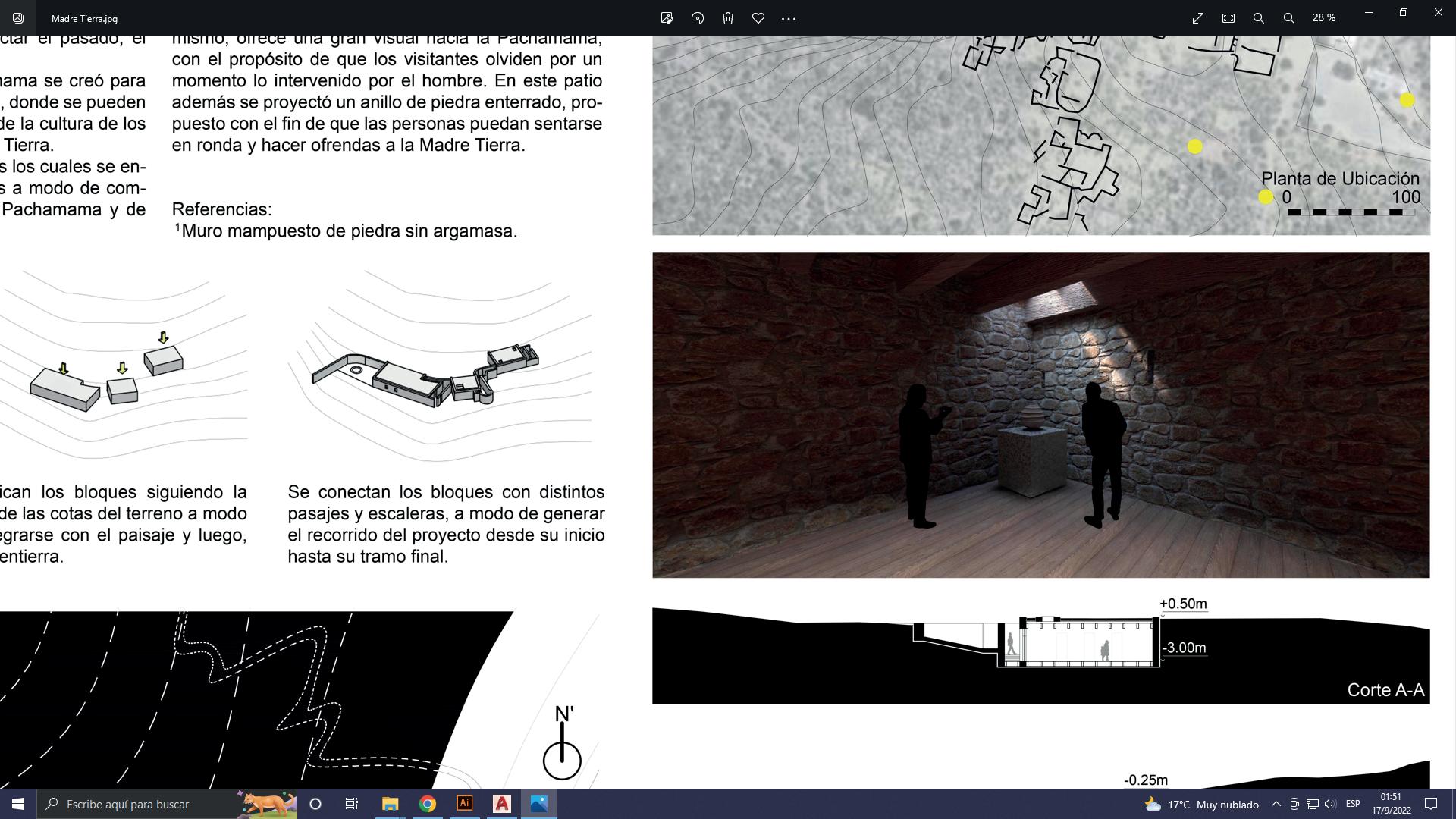Open the Photos app icon top-left
Viewport: 1456px width, 819px height.
18,18
